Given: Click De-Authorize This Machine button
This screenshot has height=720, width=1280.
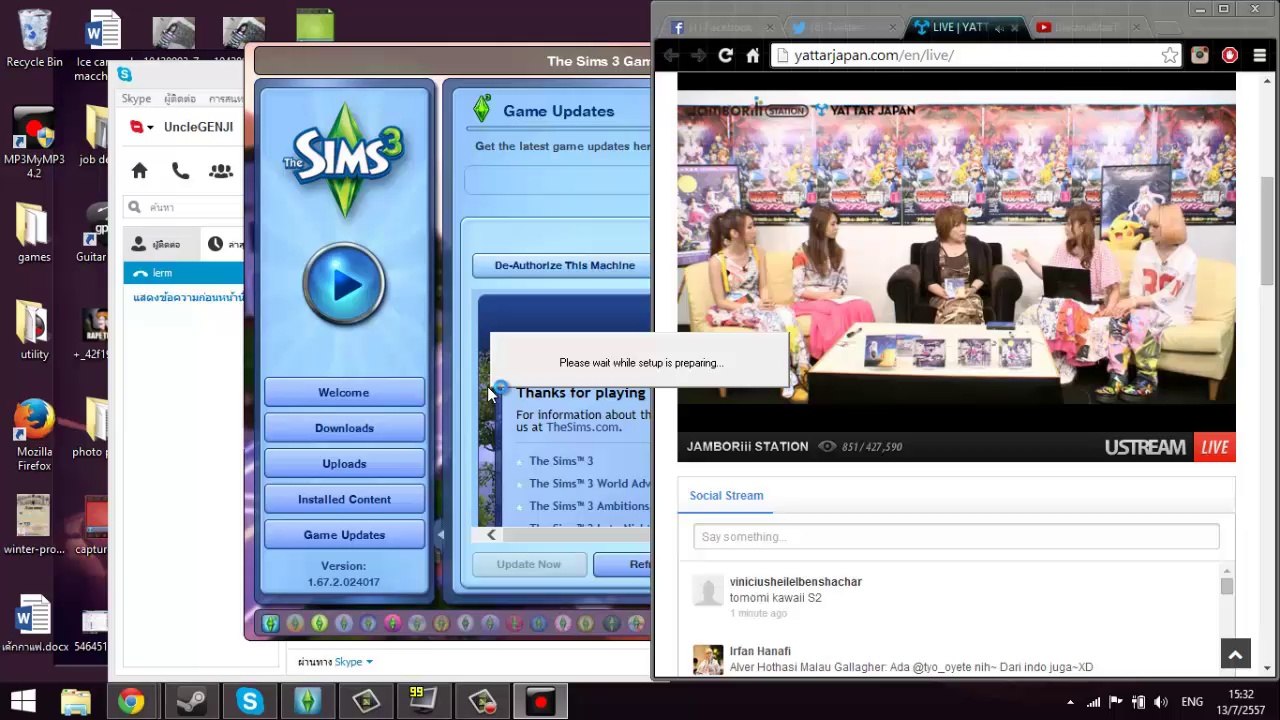Looking at the screenshot, I should coord(564,265).
